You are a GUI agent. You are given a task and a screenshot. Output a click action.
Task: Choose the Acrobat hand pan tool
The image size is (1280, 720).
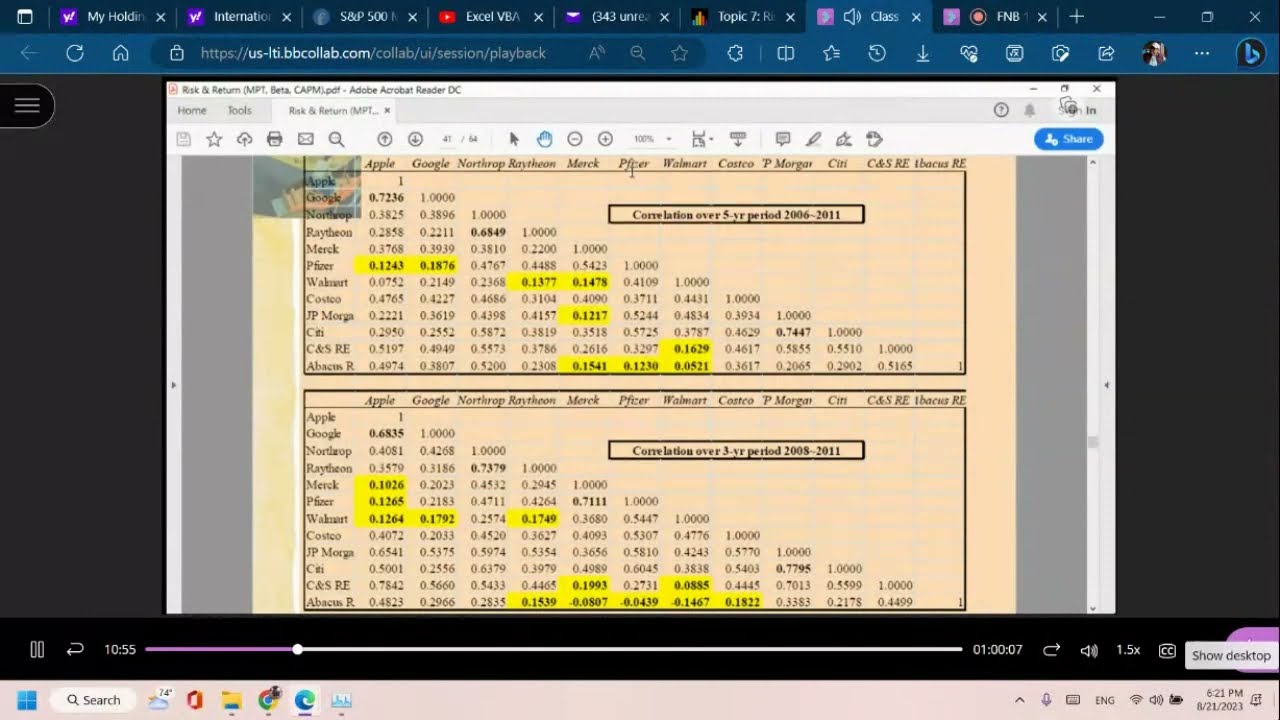point(544,139)
